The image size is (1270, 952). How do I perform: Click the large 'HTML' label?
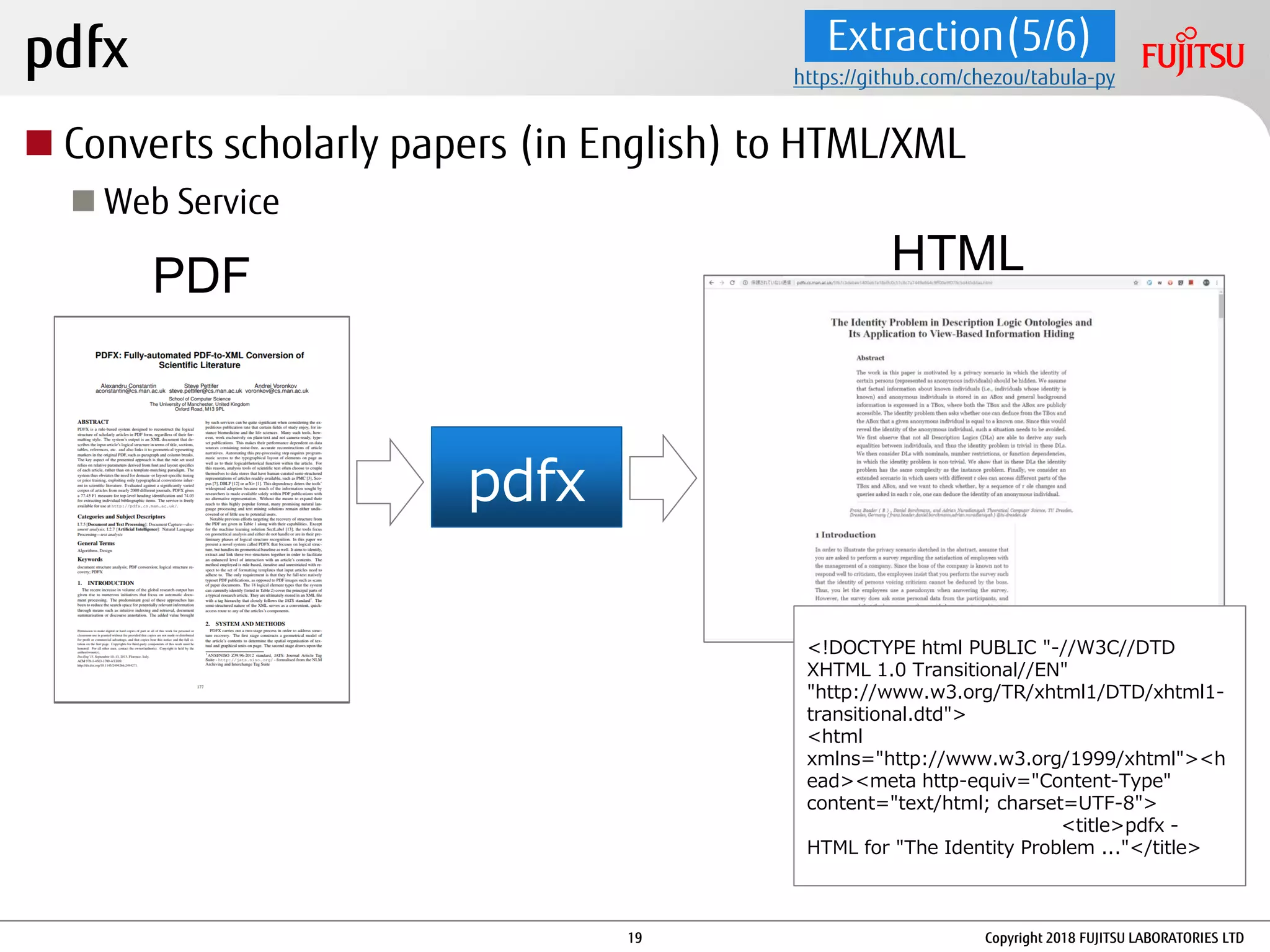(x=957, y=253)
